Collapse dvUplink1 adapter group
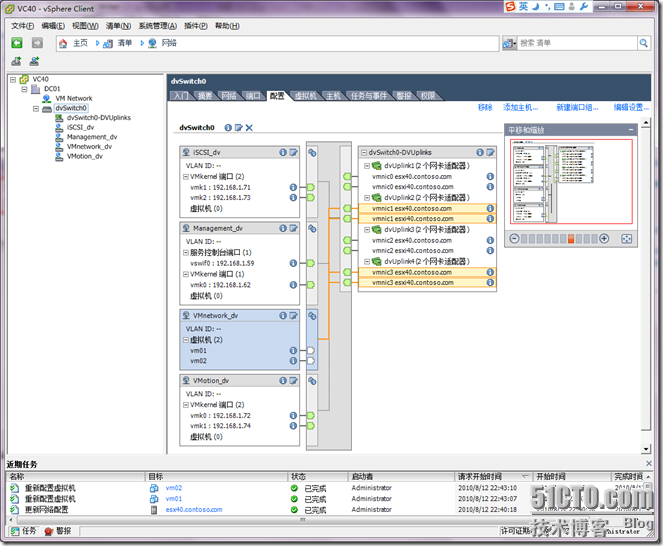Viewport: 663px width, 546px height. click(367, 166)
